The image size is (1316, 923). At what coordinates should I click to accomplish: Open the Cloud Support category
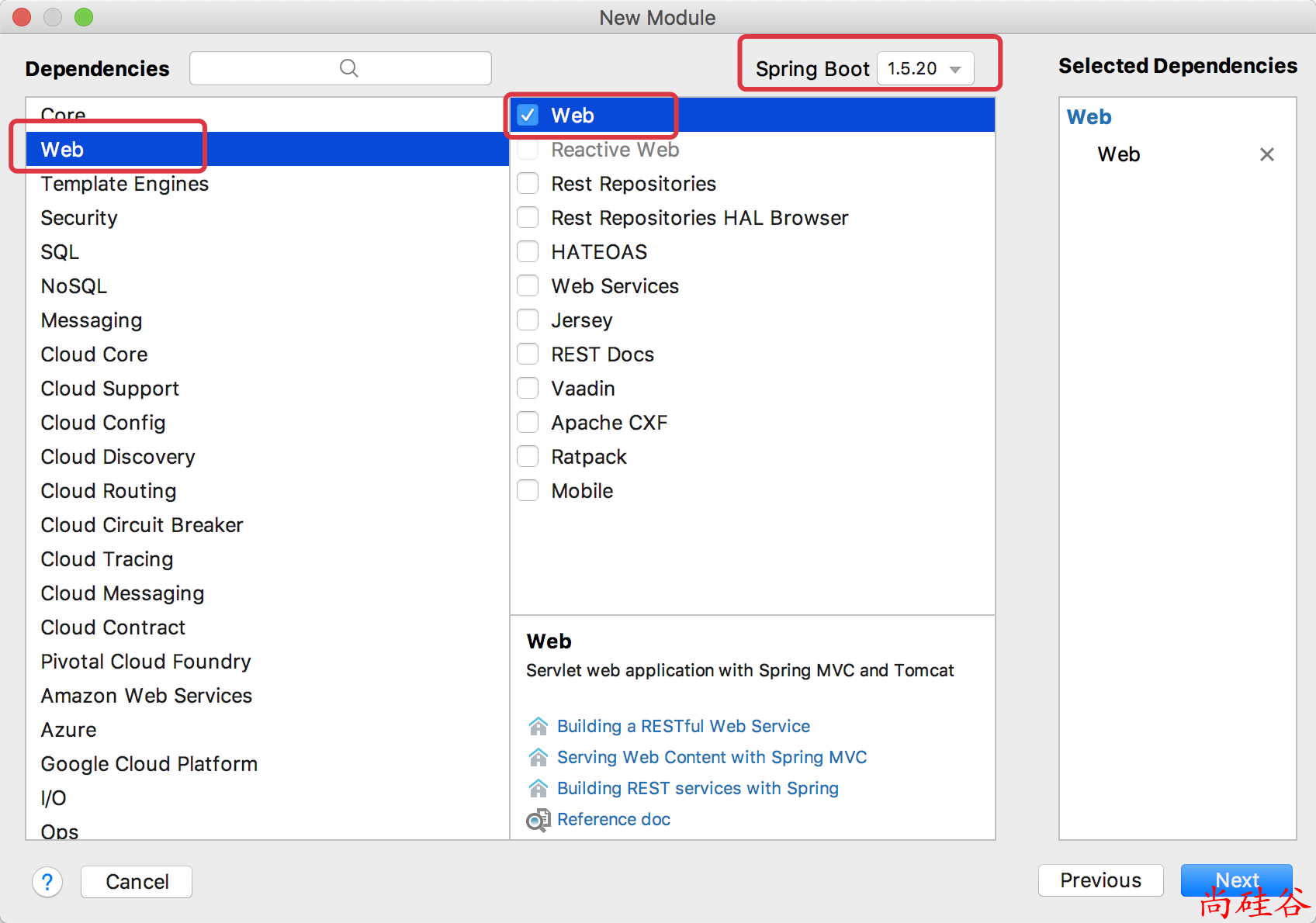pos(267,389)
